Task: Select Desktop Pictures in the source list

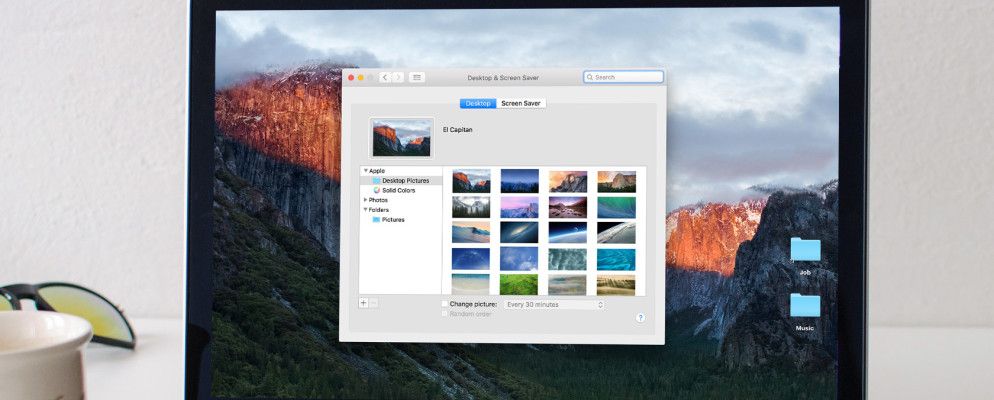Action: [x=401, y=181]
